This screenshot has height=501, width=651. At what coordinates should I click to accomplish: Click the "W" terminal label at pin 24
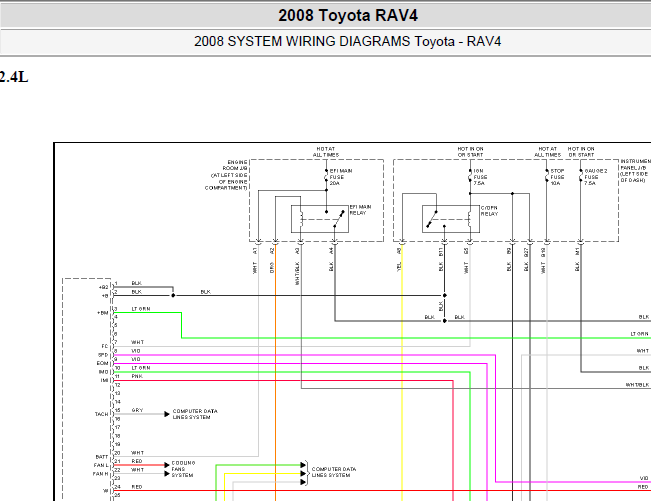click(105, 491)
